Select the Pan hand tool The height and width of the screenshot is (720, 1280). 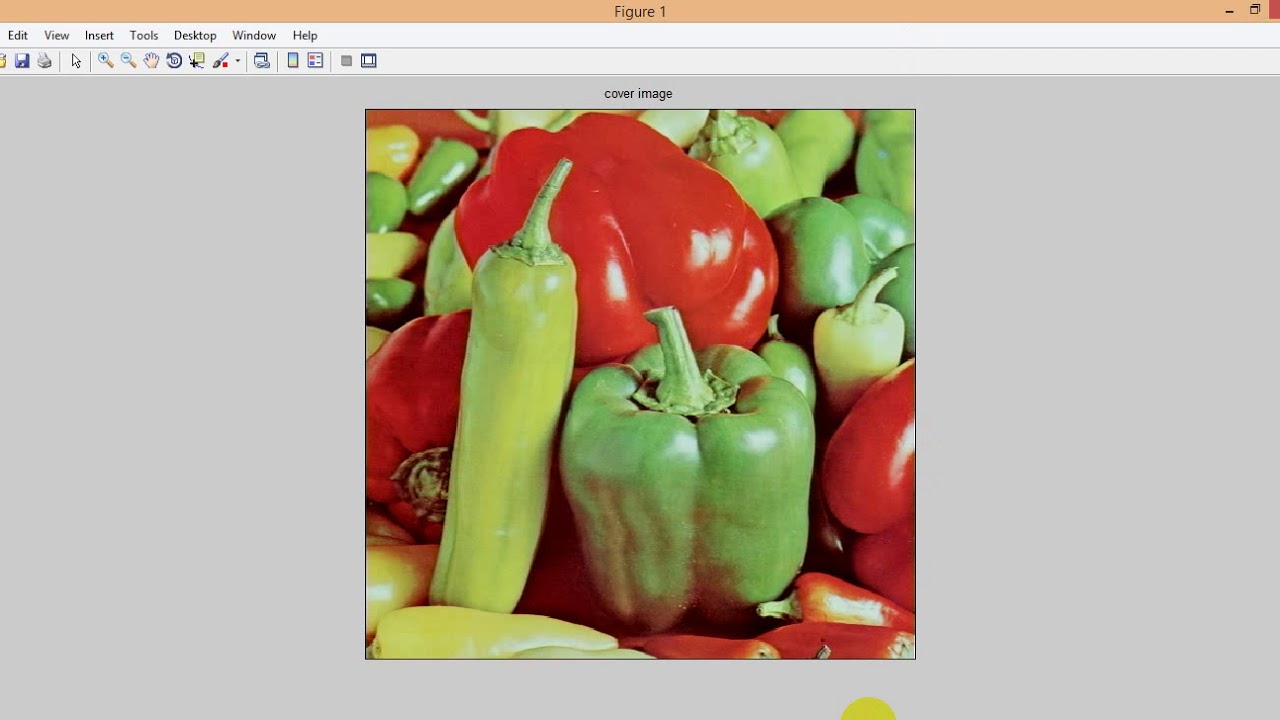151,61
